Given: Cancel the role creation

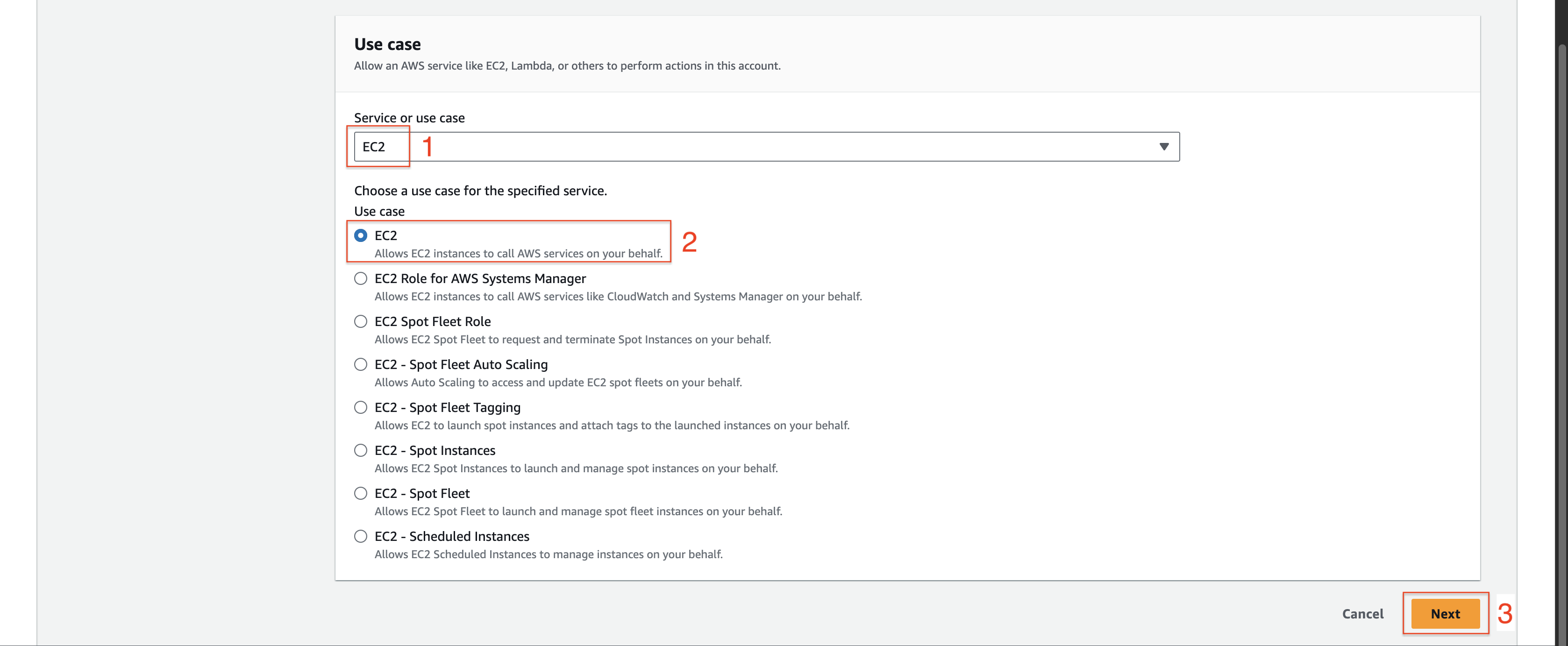Looking at the screenshot, I should coord(1362,614).
